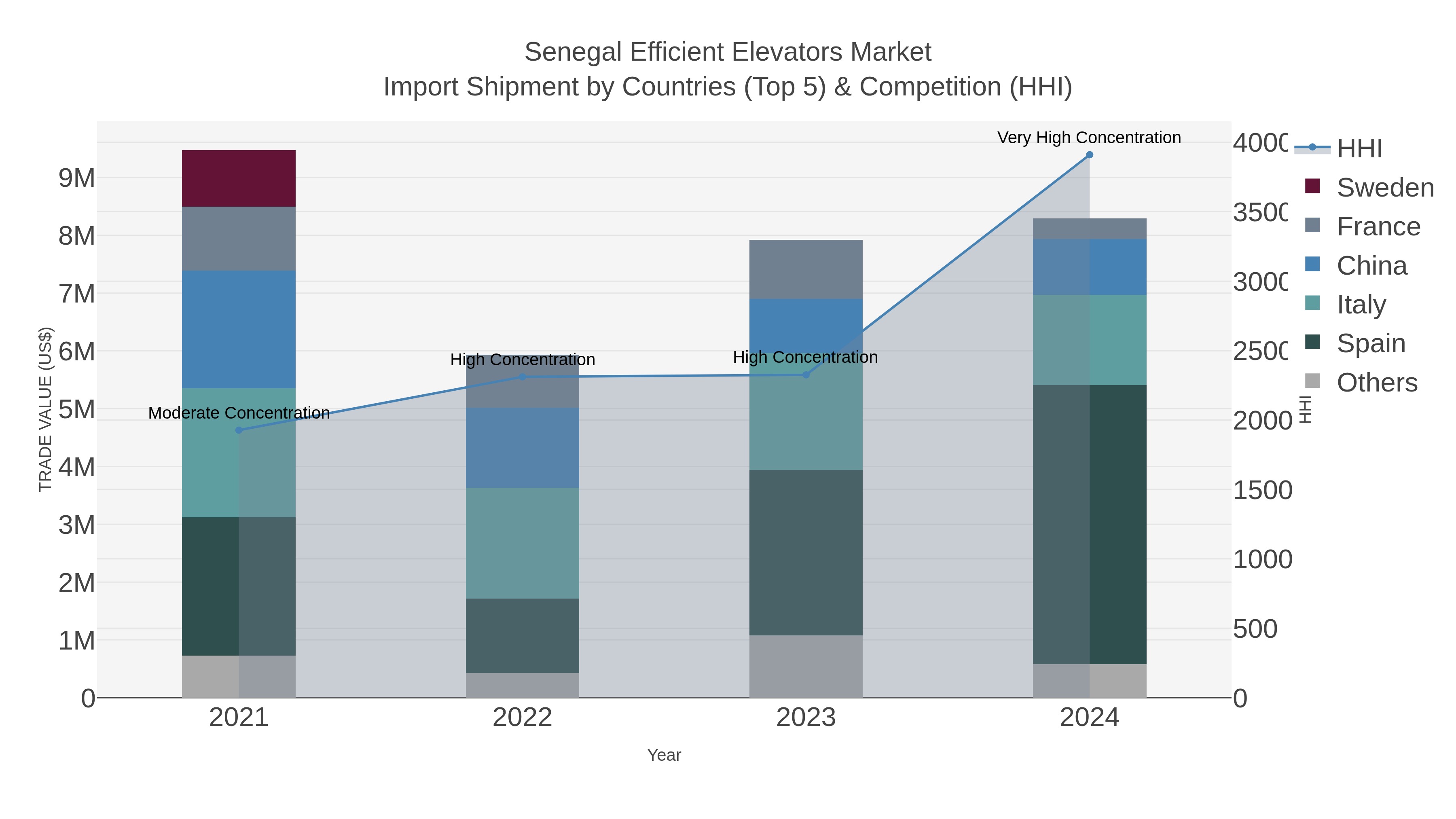Click the Italy segment of the 2021 bar
The width and height of the screenshot is (1456, 819).
click(x=239, y=453)
